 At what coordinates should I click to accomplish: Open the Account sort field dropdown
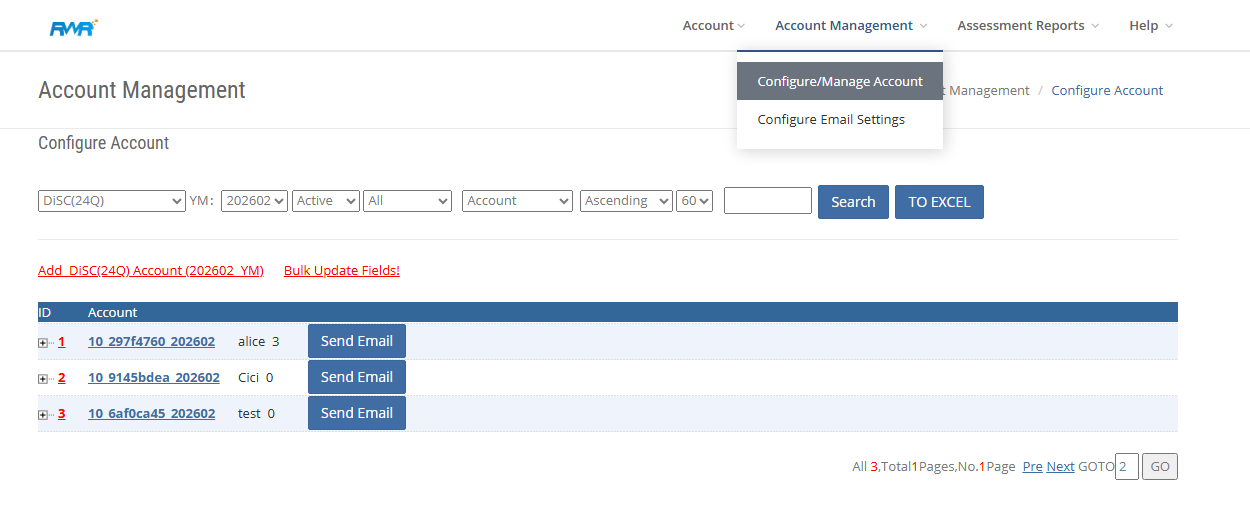pyautogui.click(x=517, y=201)
